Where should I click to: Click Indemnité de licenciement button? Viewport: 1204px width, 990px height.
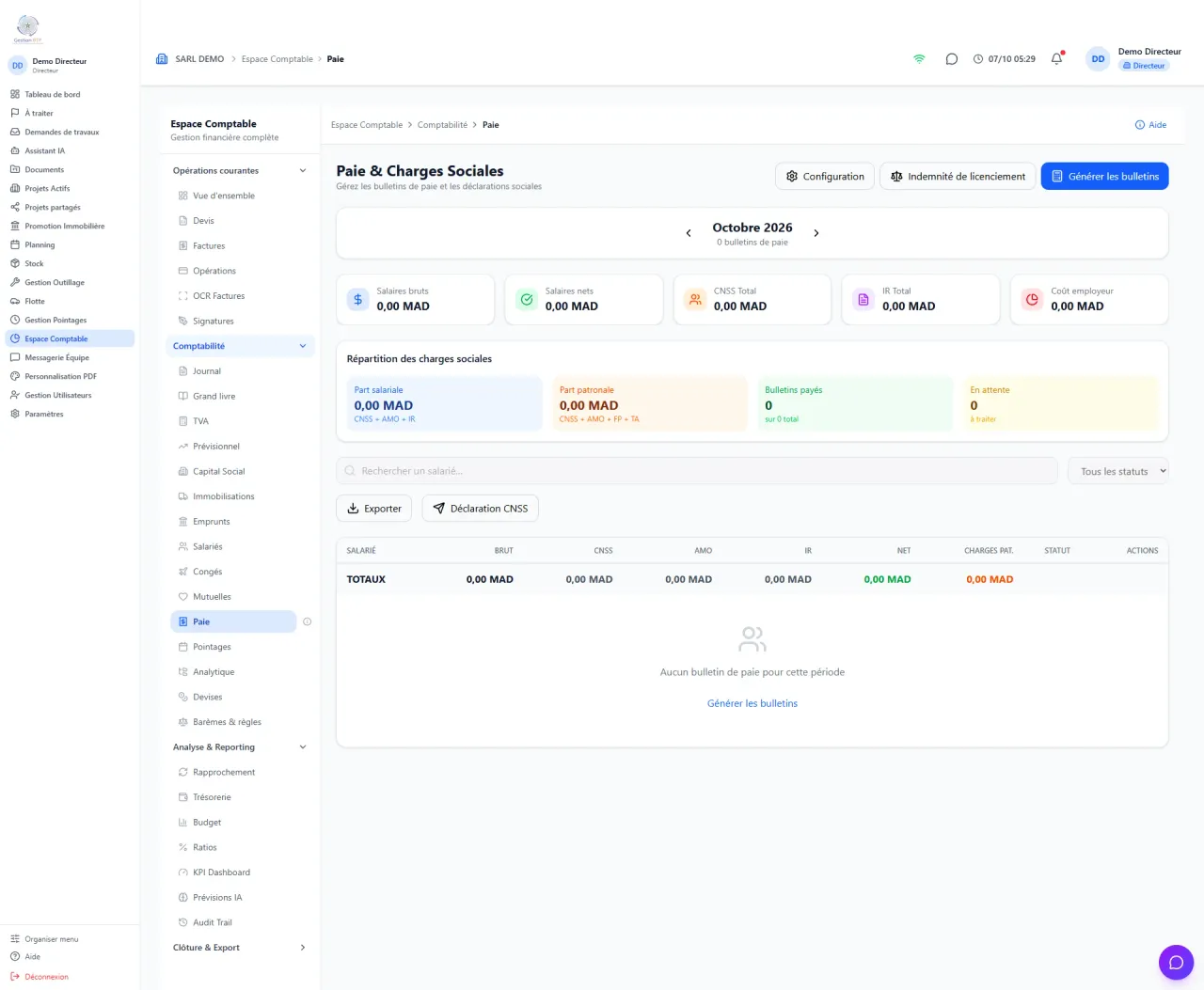tap(958, 176)
